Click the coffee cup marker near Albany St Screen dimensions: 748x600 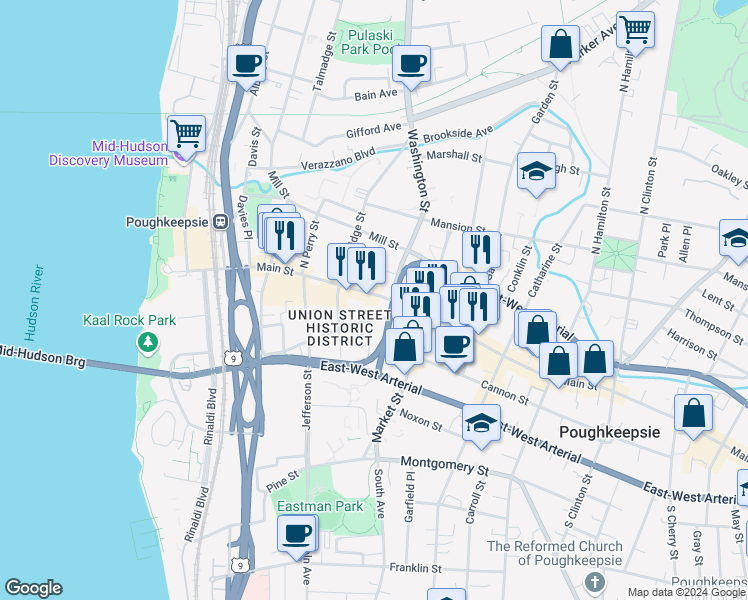246,65
